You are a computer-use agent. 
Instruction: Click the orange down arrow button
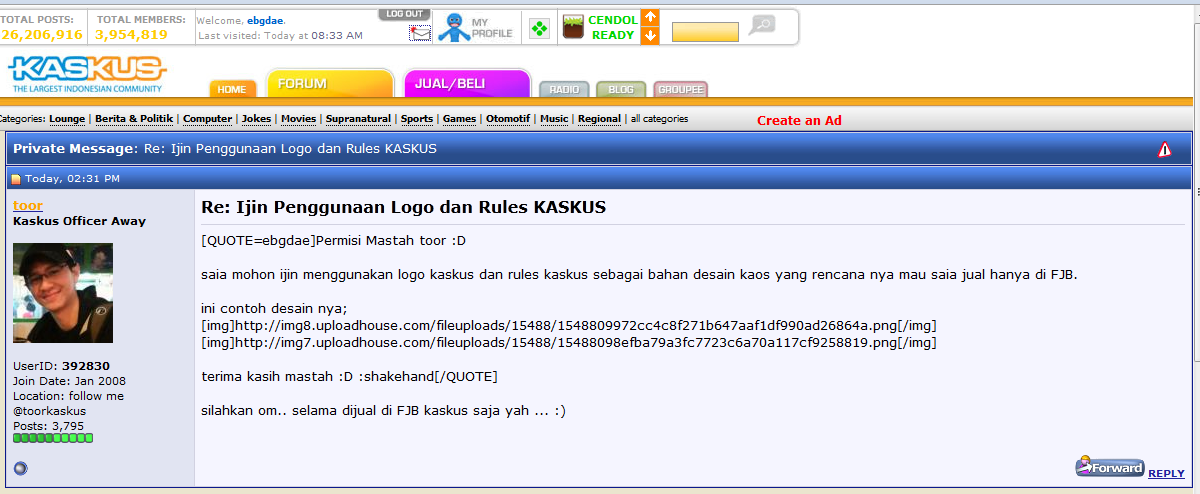(x=650, y=35)
